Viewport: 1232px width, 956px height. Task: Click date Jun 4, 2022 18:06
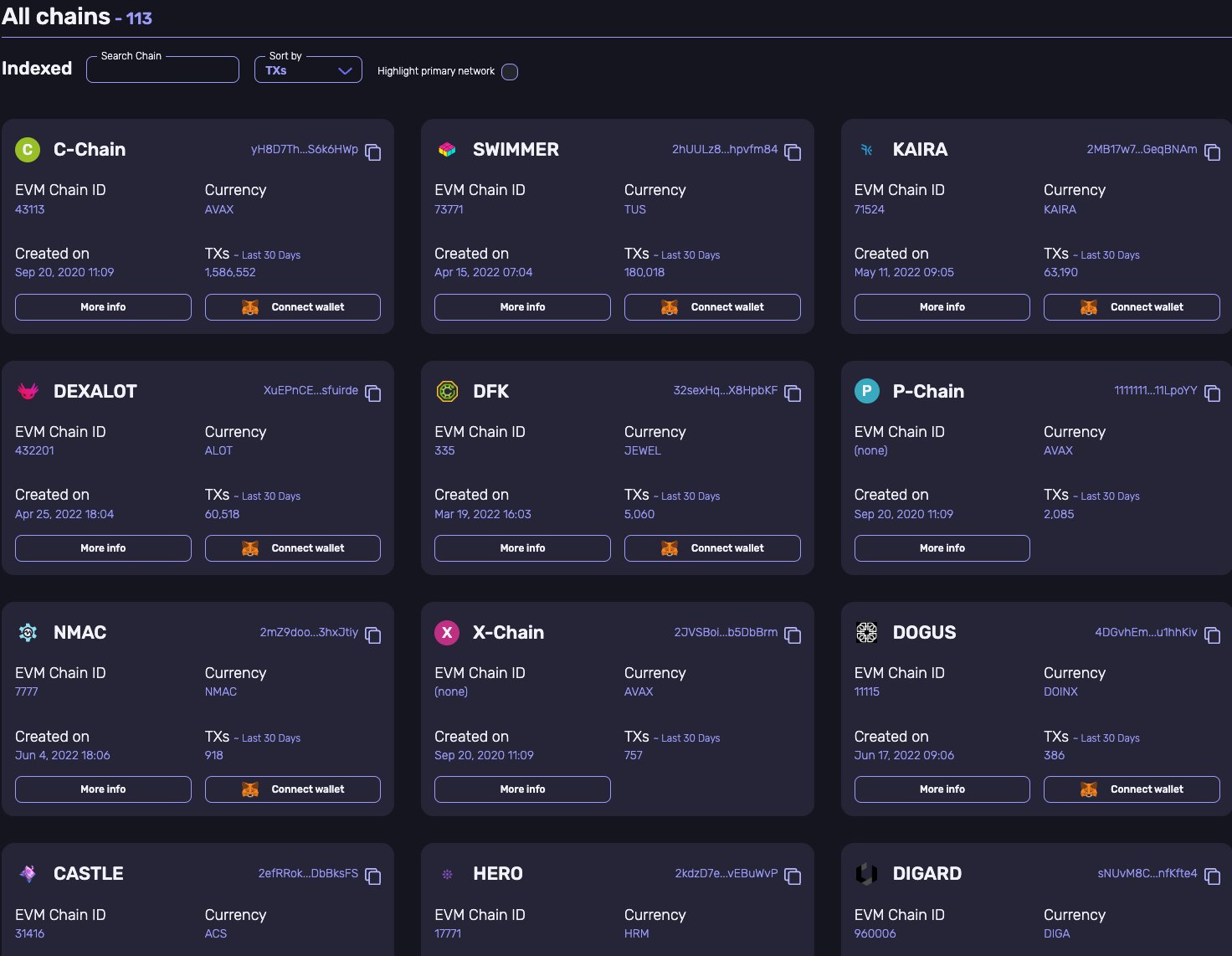(x=63, y=755)
